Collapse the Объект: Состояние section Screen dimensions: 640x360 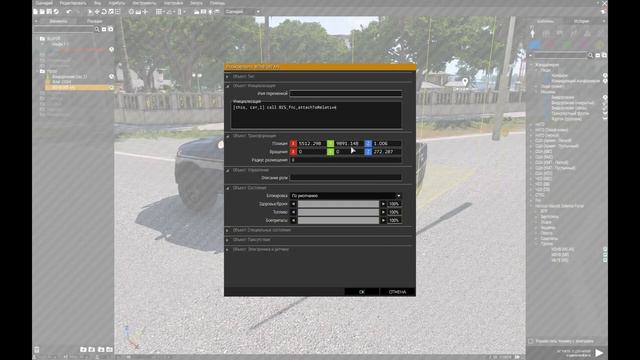coord(227,188)
